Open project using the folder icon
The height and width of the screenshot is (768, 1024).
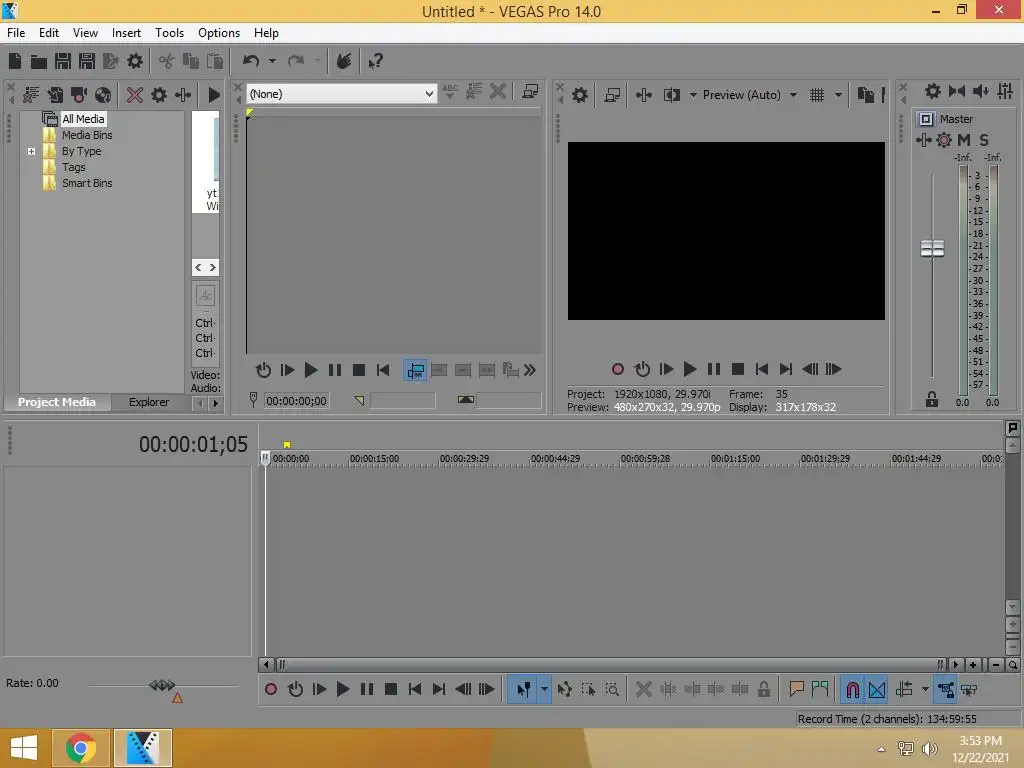click(x=39, y=61)
